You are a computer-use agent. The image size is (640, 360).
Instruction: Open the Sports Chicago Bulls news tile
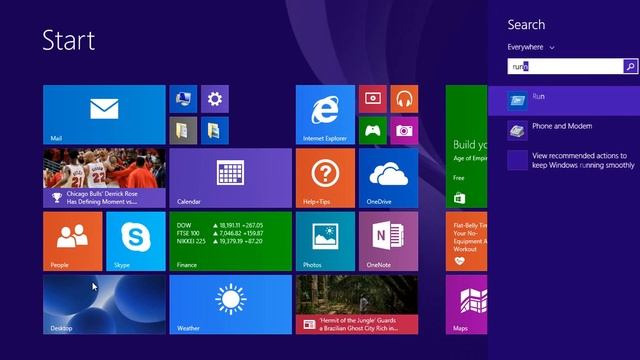[x=104, y=178]
